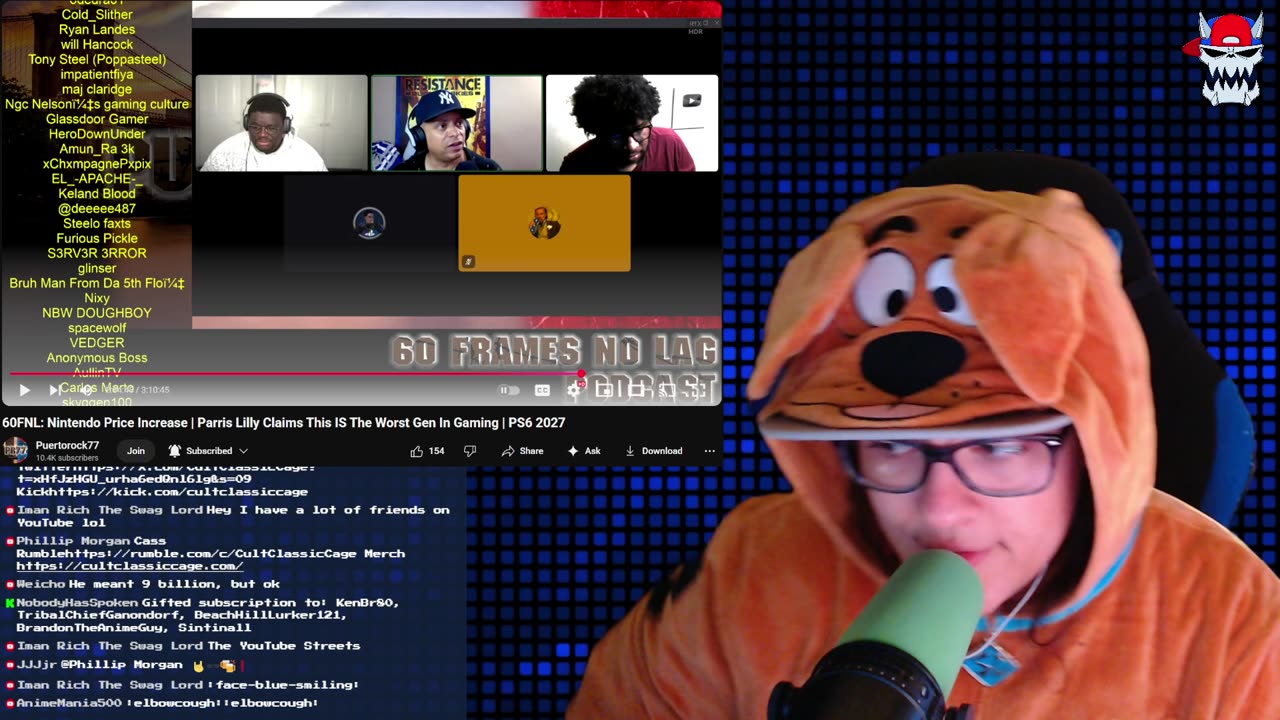Image resolution: width=1280 pixels, height=720 pixels.
Task: Skip to next video with Next button
Action: coord(55,390)
